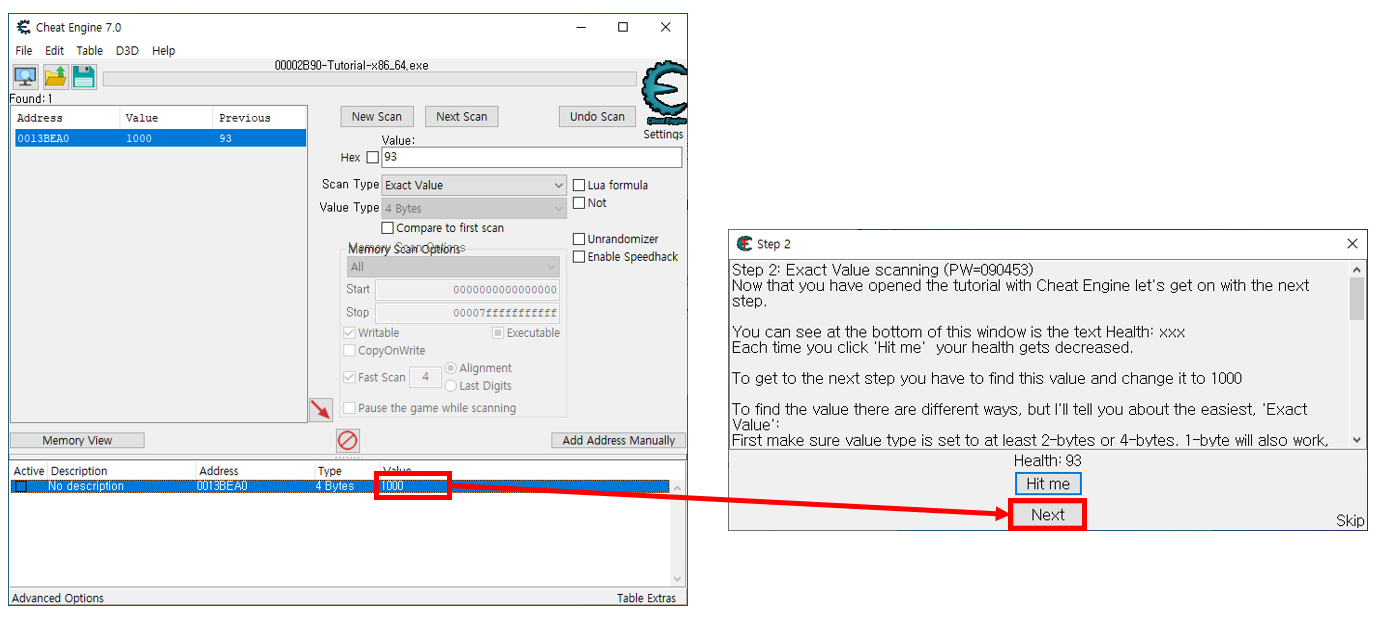This screenshot has width=1384, height=626.
Task: Click Next in Step 2 window
Action: 1048,515
